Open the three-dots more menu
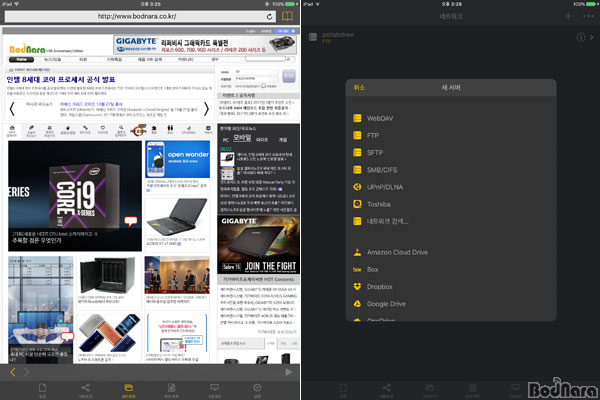Image resolution: width=600 pixels, height=400 pixels. tap(588, 16)
